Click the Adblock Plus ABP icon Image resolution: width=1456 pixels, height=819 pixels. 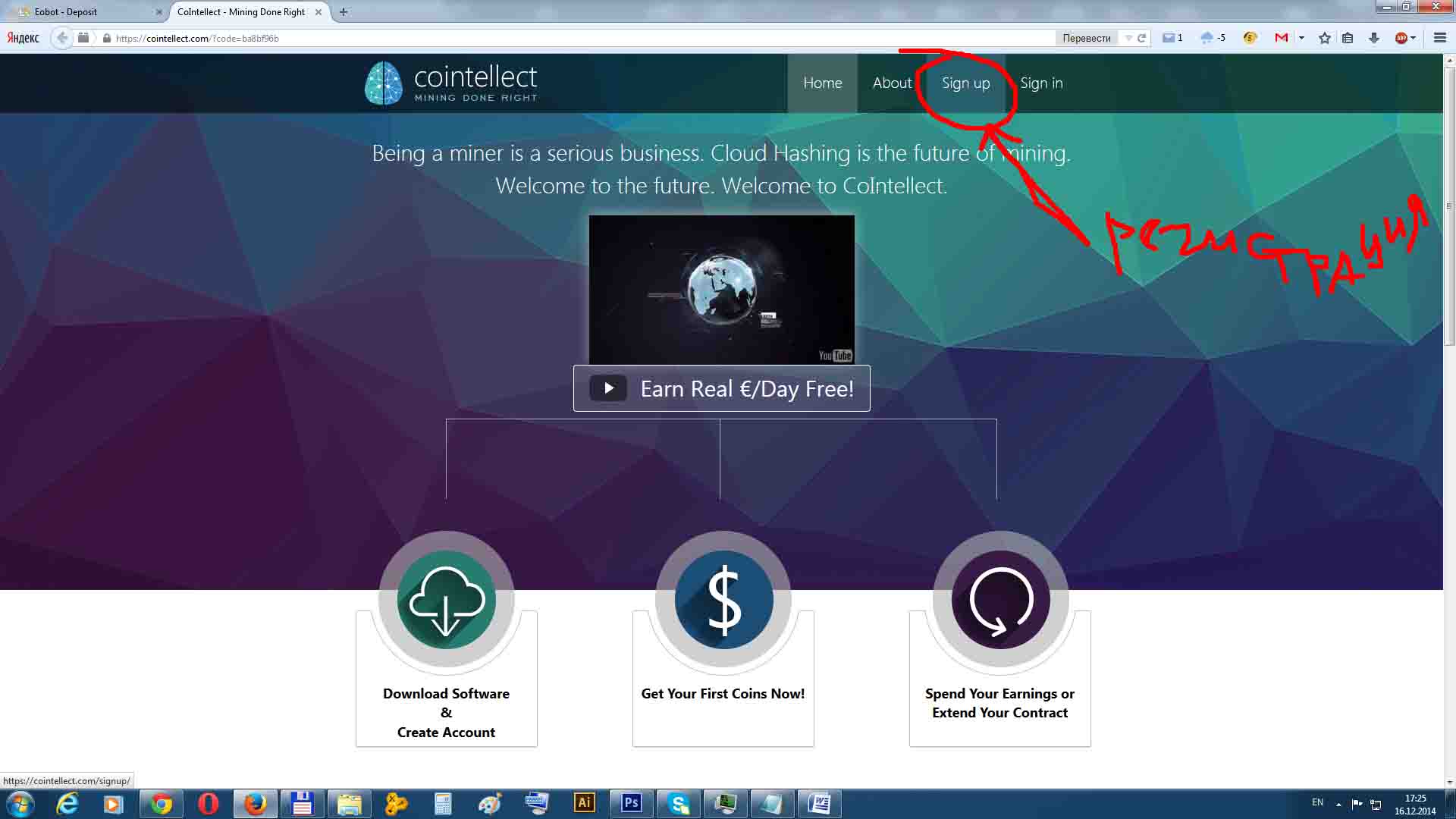tap(1401, 38)
